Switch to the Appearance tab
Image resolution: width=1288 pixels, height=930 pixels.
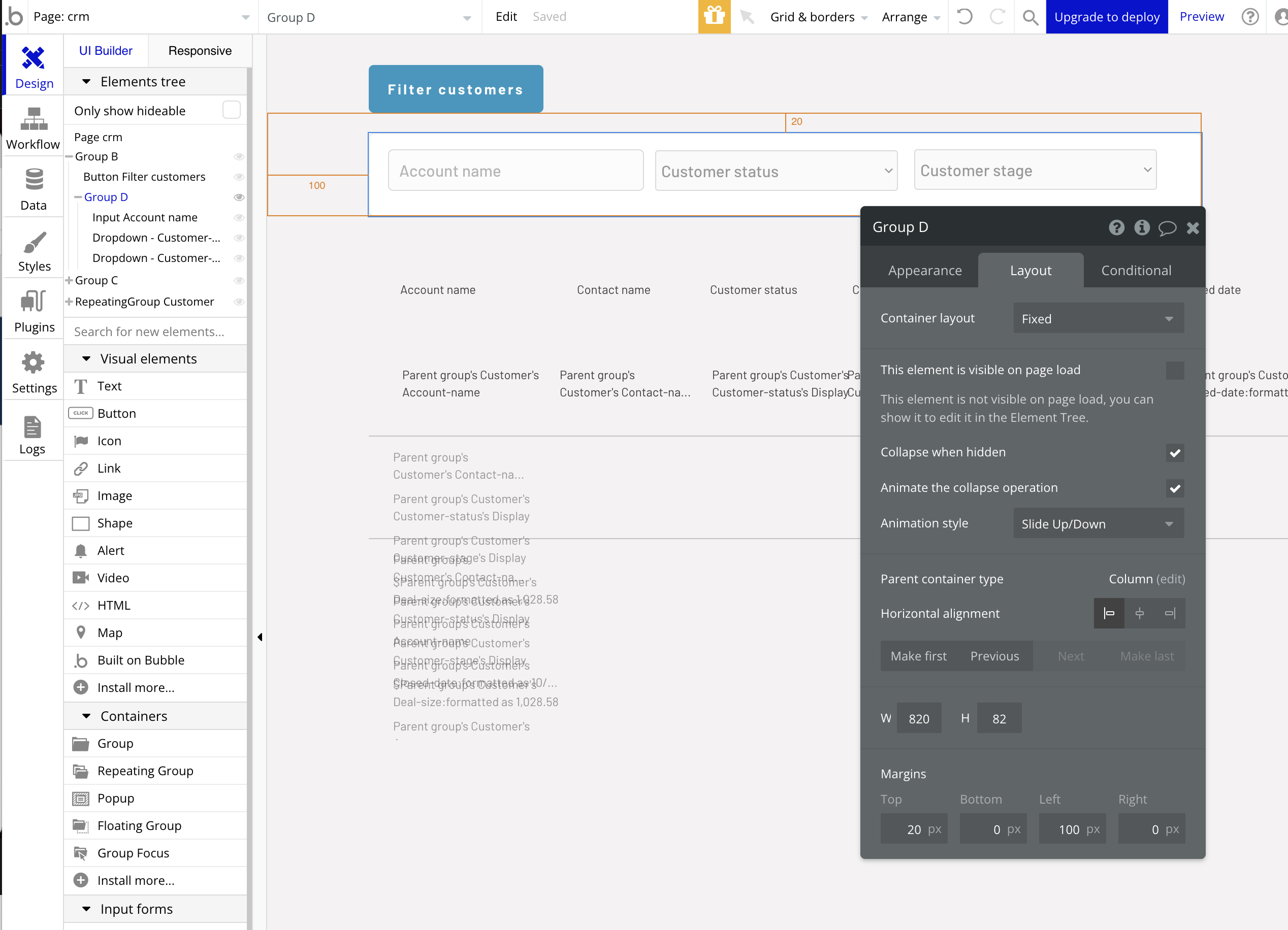point(924,270)
